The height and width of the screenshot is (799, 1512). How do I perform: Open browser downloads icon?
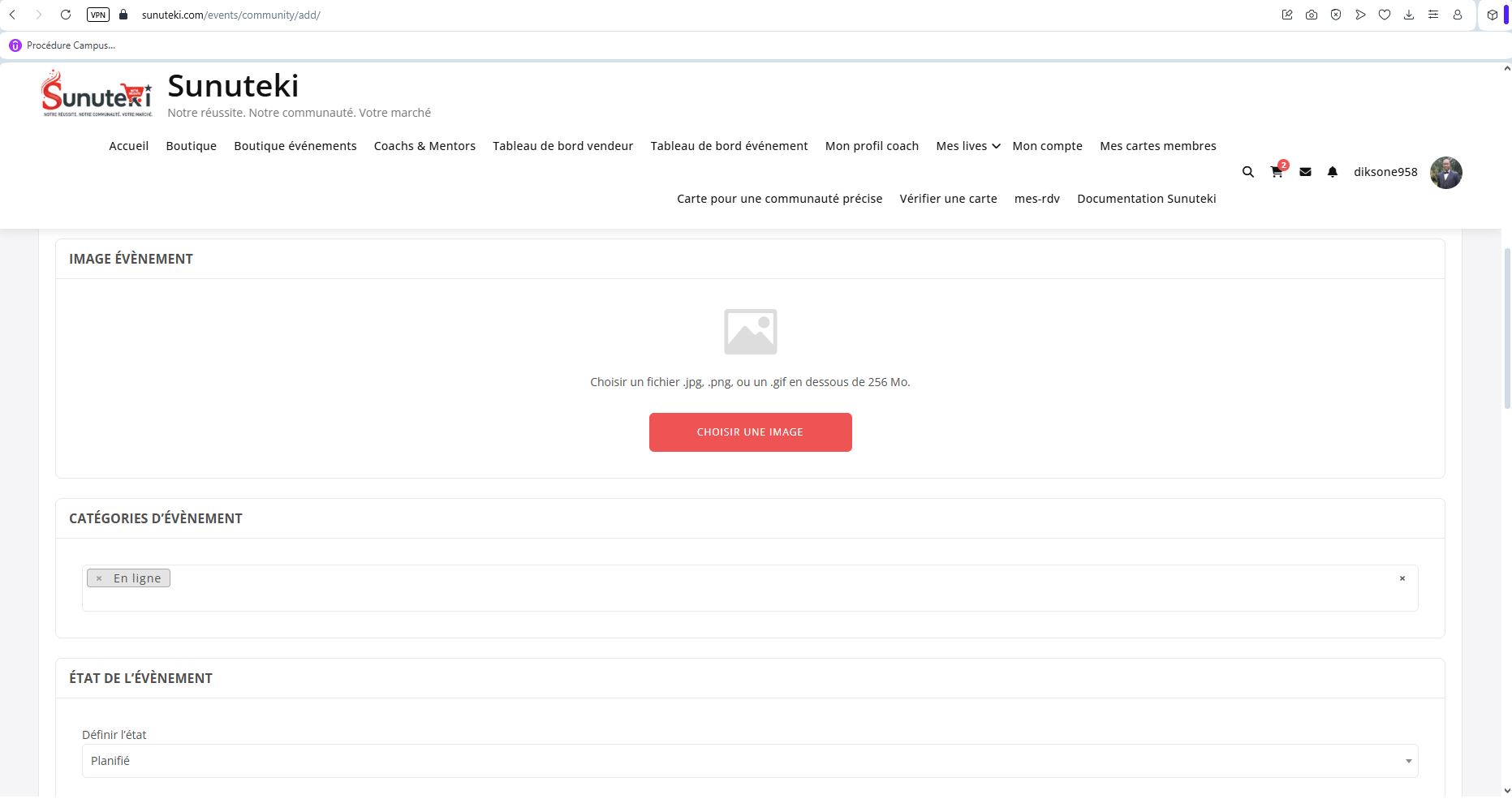[x=1408, y=15]
